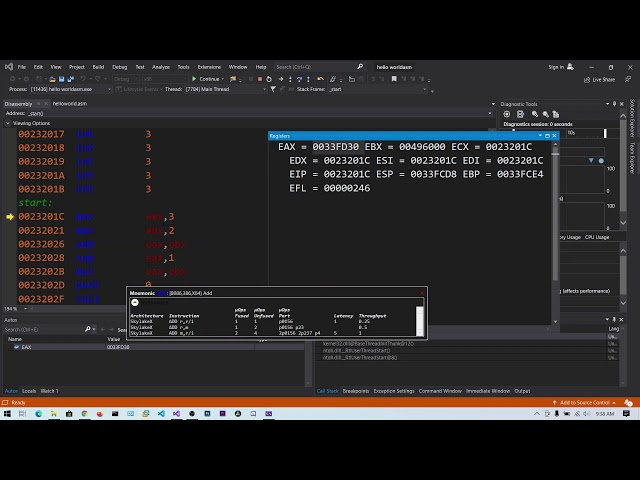640x480 pixels.
Task: Click the Step Out icon
Action: [x=308, y=79]
